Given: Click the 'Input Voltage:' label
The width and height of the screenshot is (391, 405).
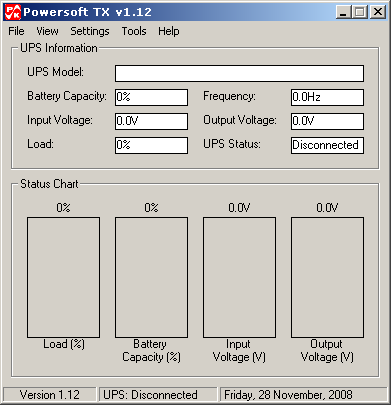Looking at the screenshot, I should click(x=60, y=120).
